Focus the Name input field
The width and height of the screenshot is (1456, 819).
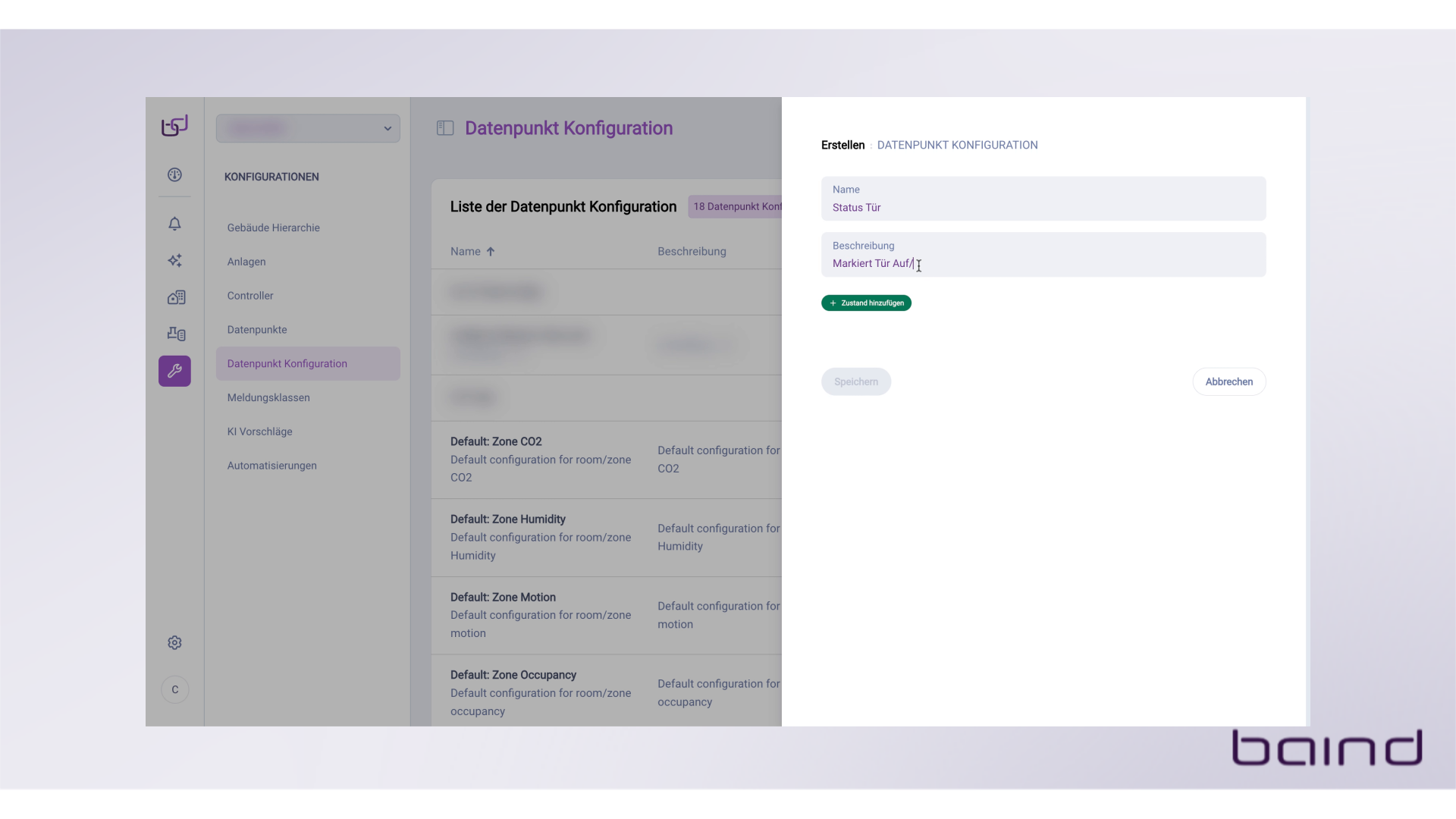(1043, 207)
